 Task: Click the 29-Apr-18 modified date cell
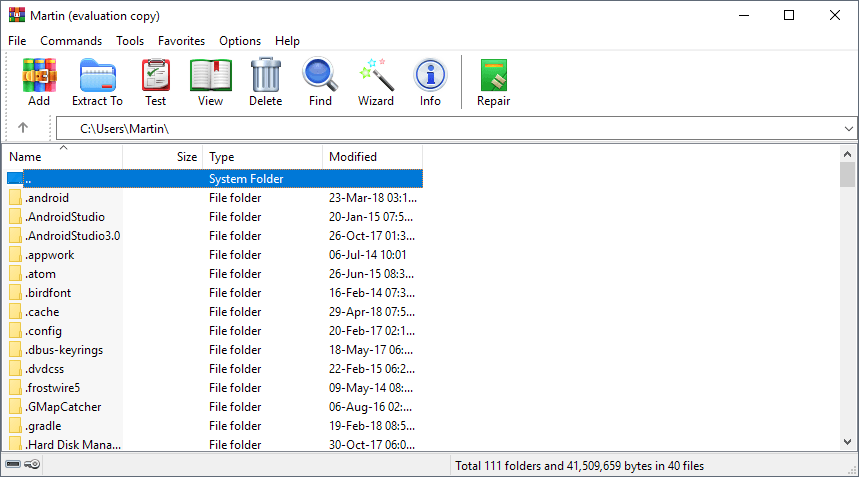(x=371, y=312)
